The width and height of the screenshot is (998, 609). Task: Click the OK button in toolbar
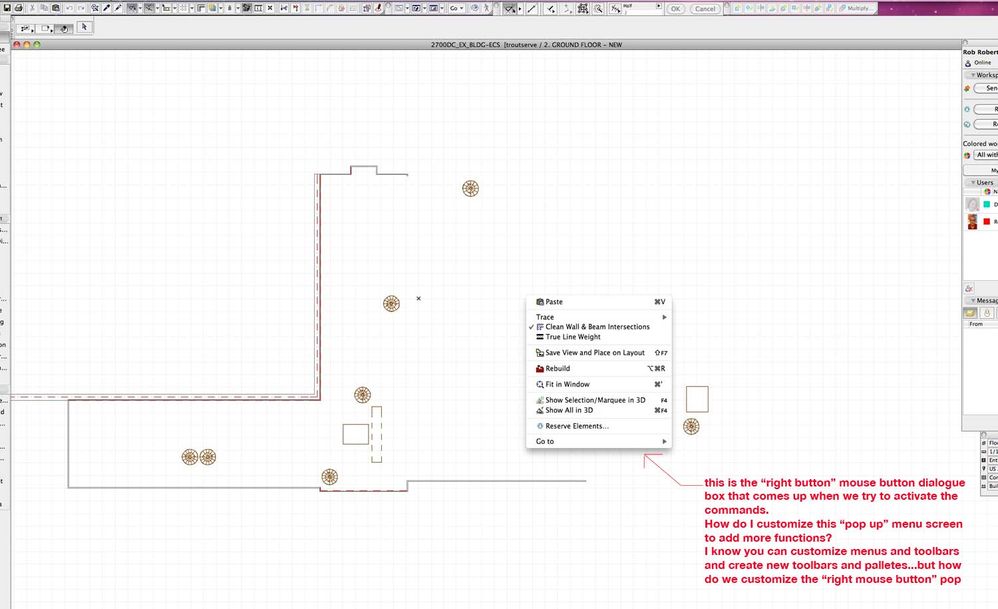coord(675,9)
